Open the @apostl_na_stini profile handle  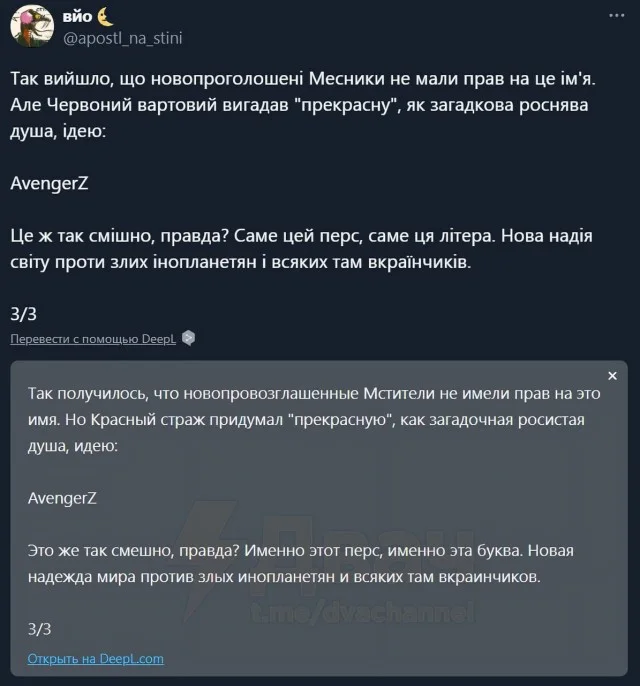[x=123, y=38]
